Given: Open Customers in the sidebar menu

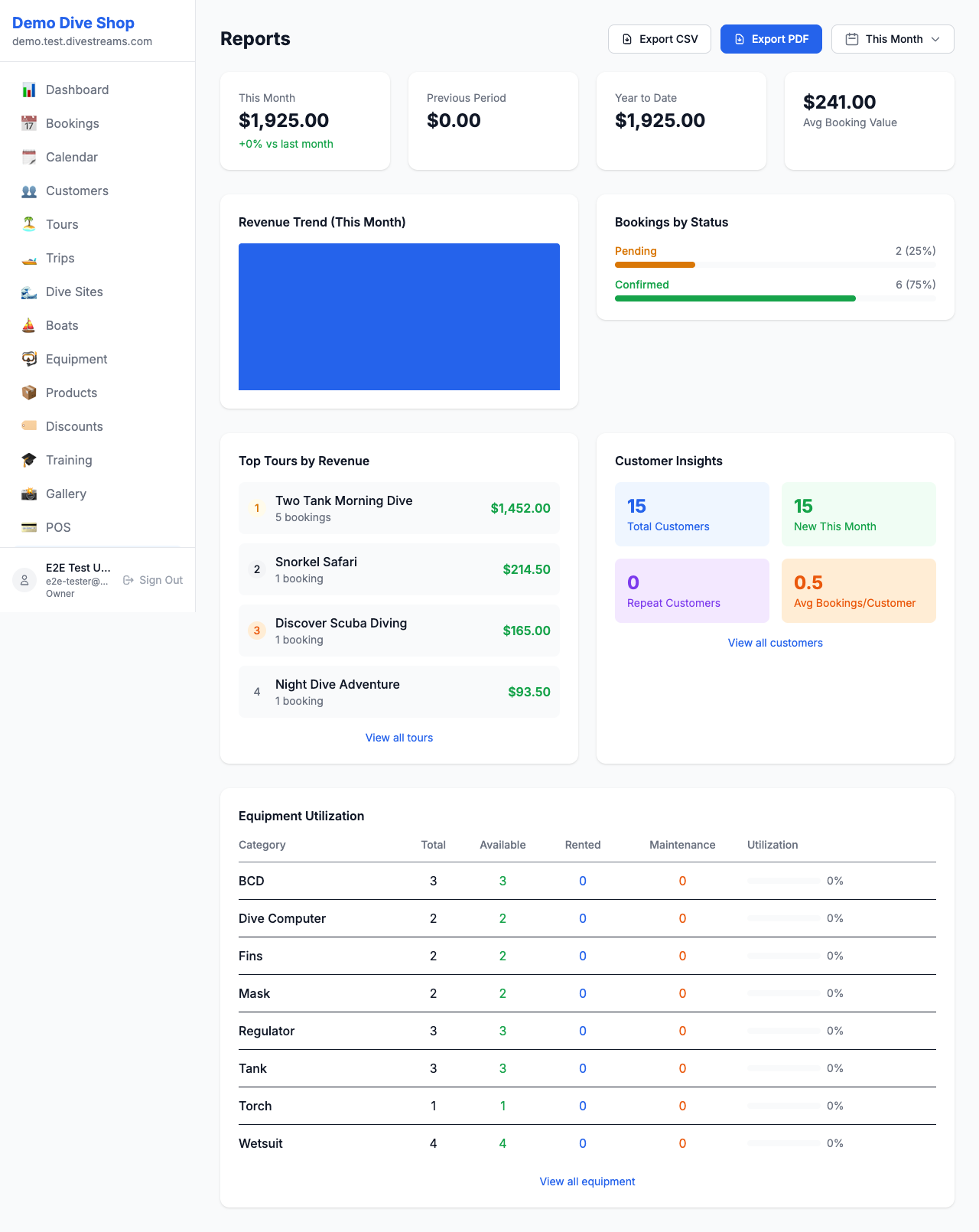Looking at the screenshot, I should (x=76, y=191).
